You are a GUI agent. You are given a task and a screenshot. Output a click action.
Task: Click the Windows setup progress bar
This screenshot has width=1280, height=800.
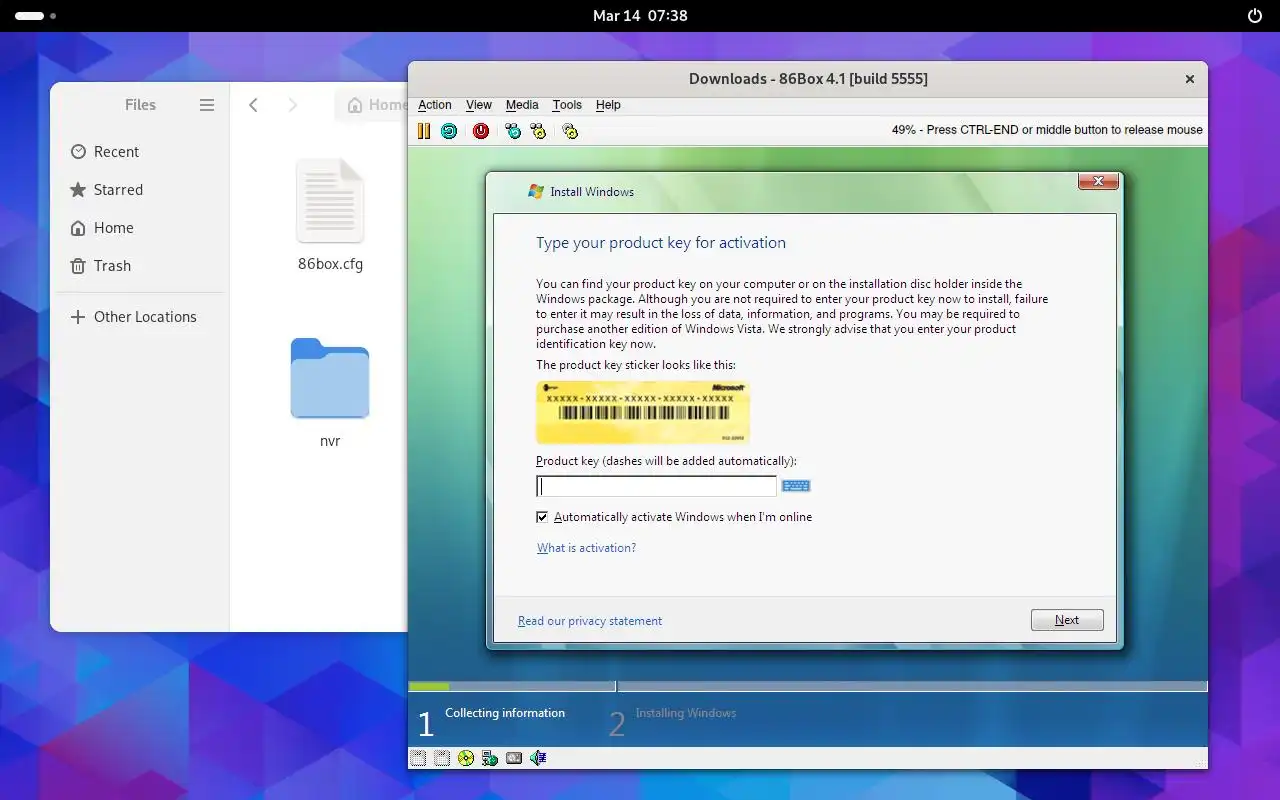pyautogui.click(x=808, y=686)
